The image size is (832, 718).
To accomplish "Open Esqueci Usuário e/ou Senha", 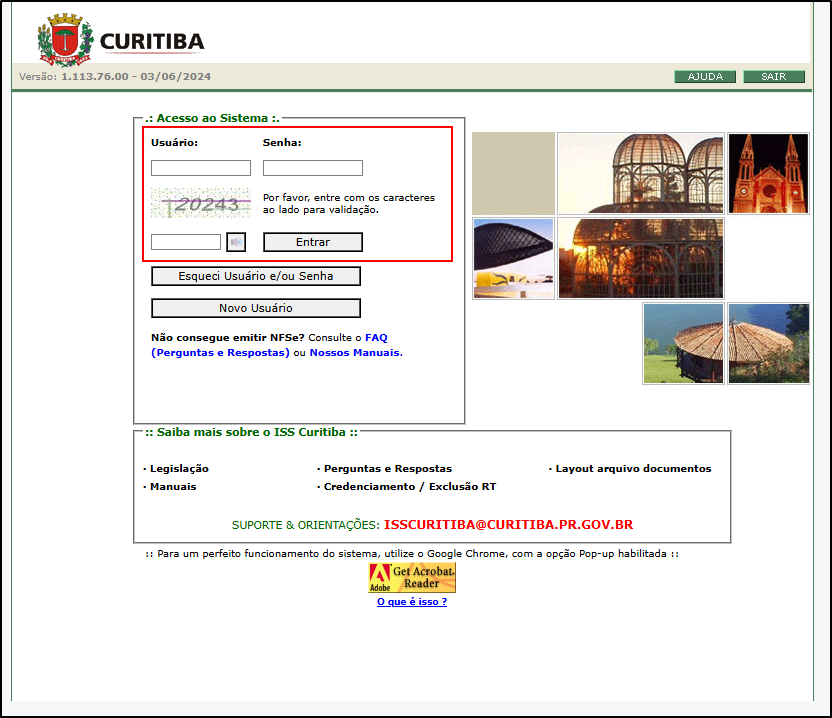I will tap(256, 276).
